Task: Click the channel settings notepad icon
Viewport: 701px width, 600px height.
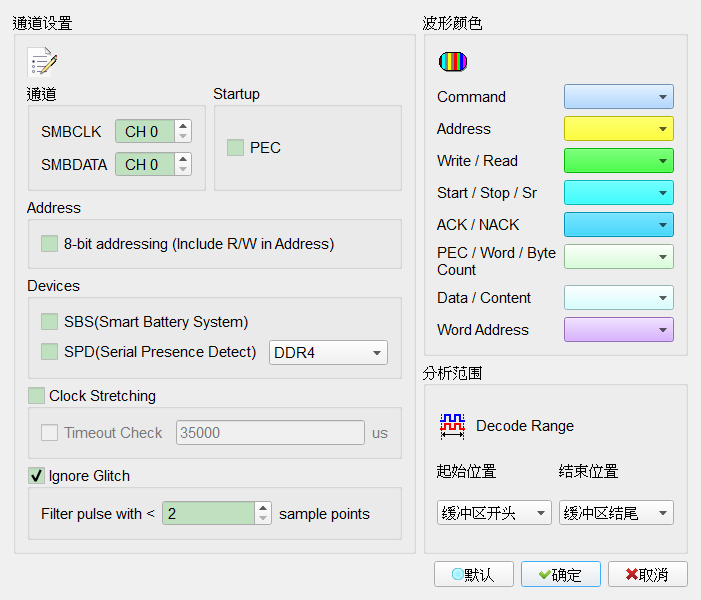Action: pos(42,62)
